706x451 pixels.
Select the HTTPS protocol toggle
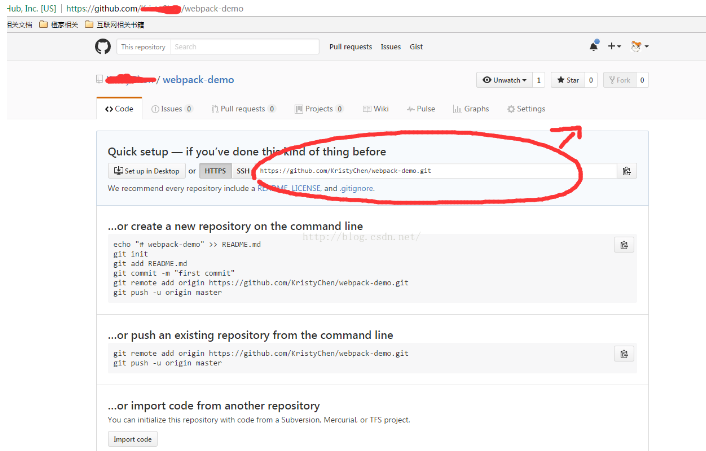215,171
